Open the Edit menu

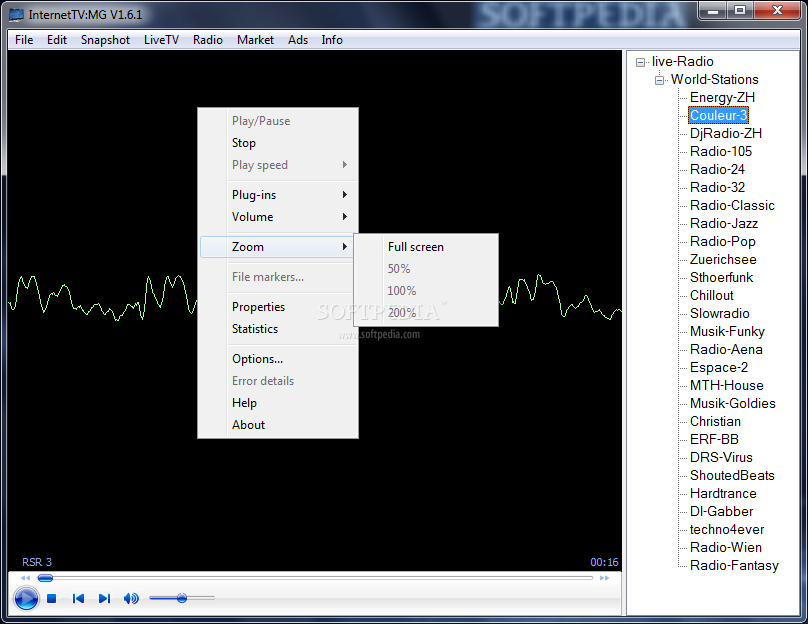coord(57,40)
